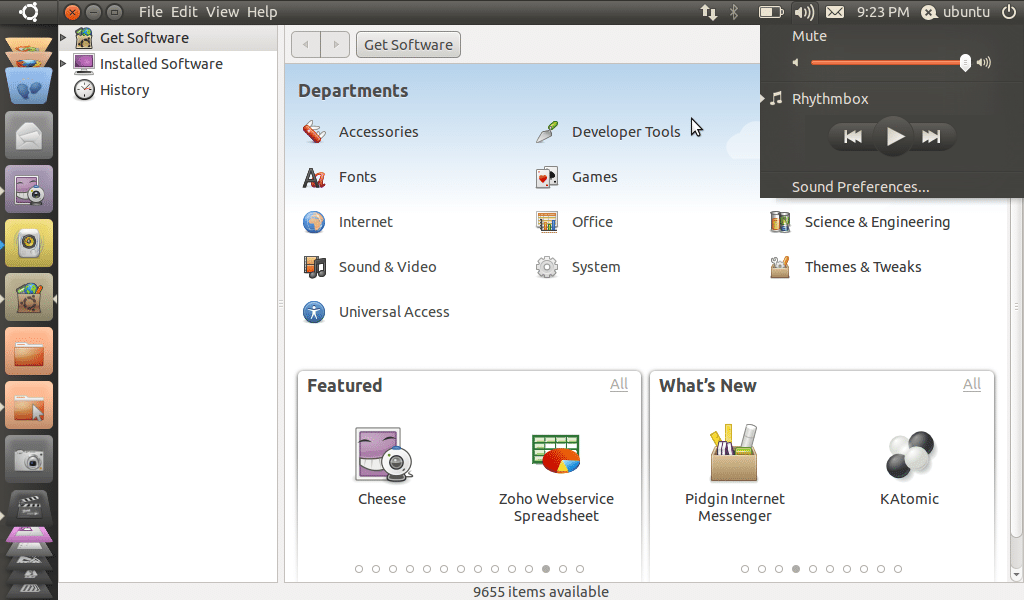Open Pidgin Internet Messenger icon
The image size is (1024, 600).
(734, 455)
